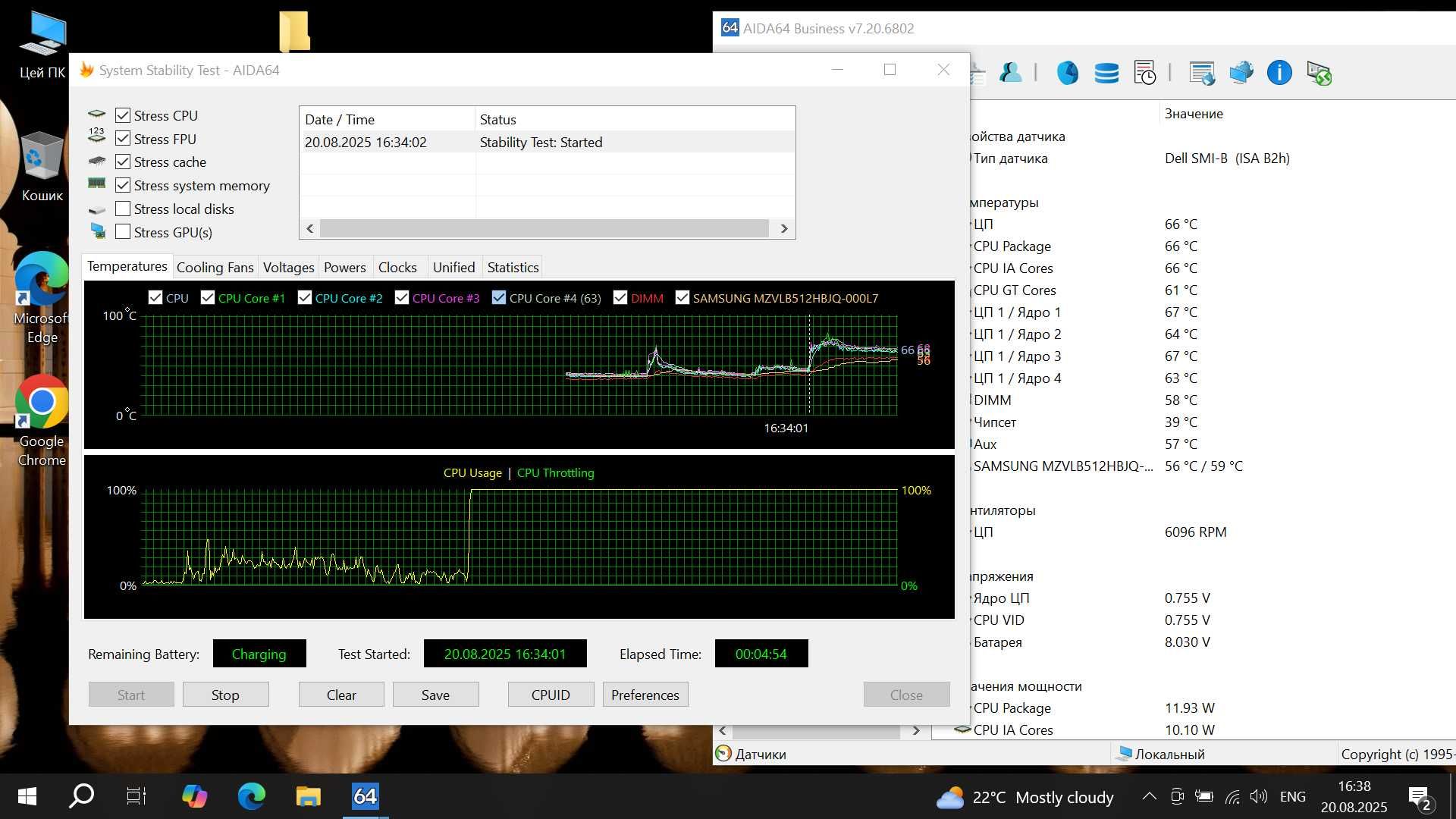Click the Clear button
This screenshot has width=1456, height=819.
[x=341, y=695]
